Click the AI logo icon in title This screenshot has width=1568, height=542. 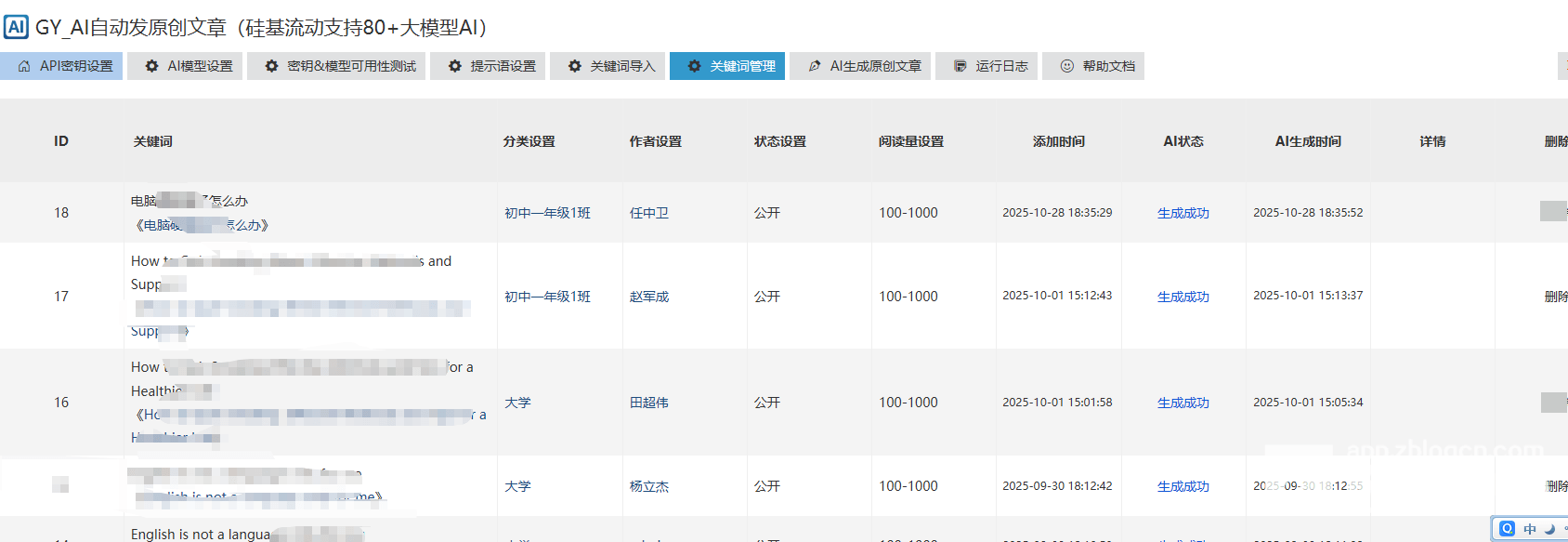pos(16,27)
